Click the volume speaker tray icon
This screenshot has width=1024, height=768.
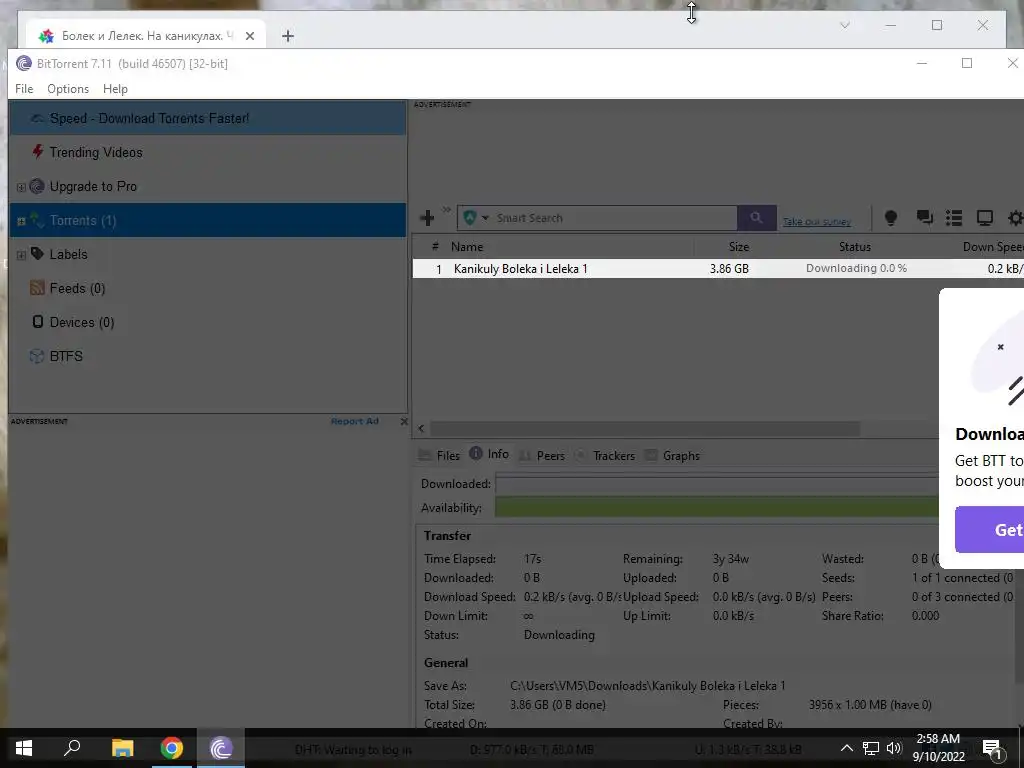click(894, 748)
